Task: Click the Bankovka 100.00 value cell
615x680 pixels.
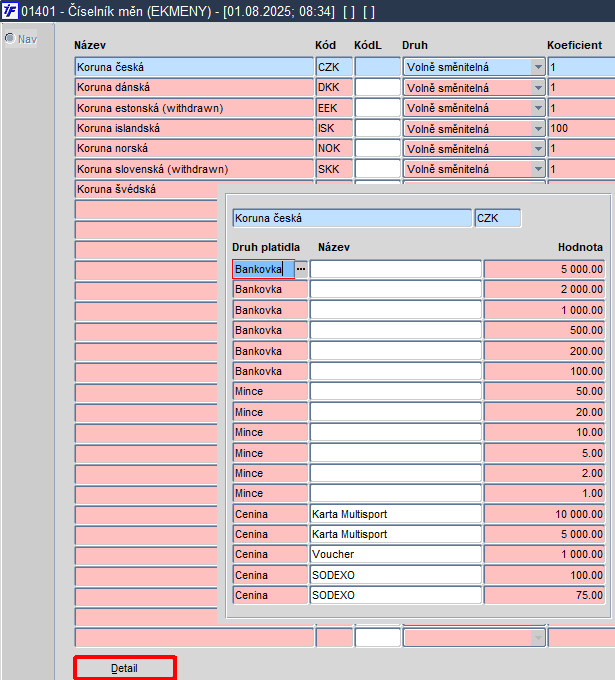Action: click(544, 371)
